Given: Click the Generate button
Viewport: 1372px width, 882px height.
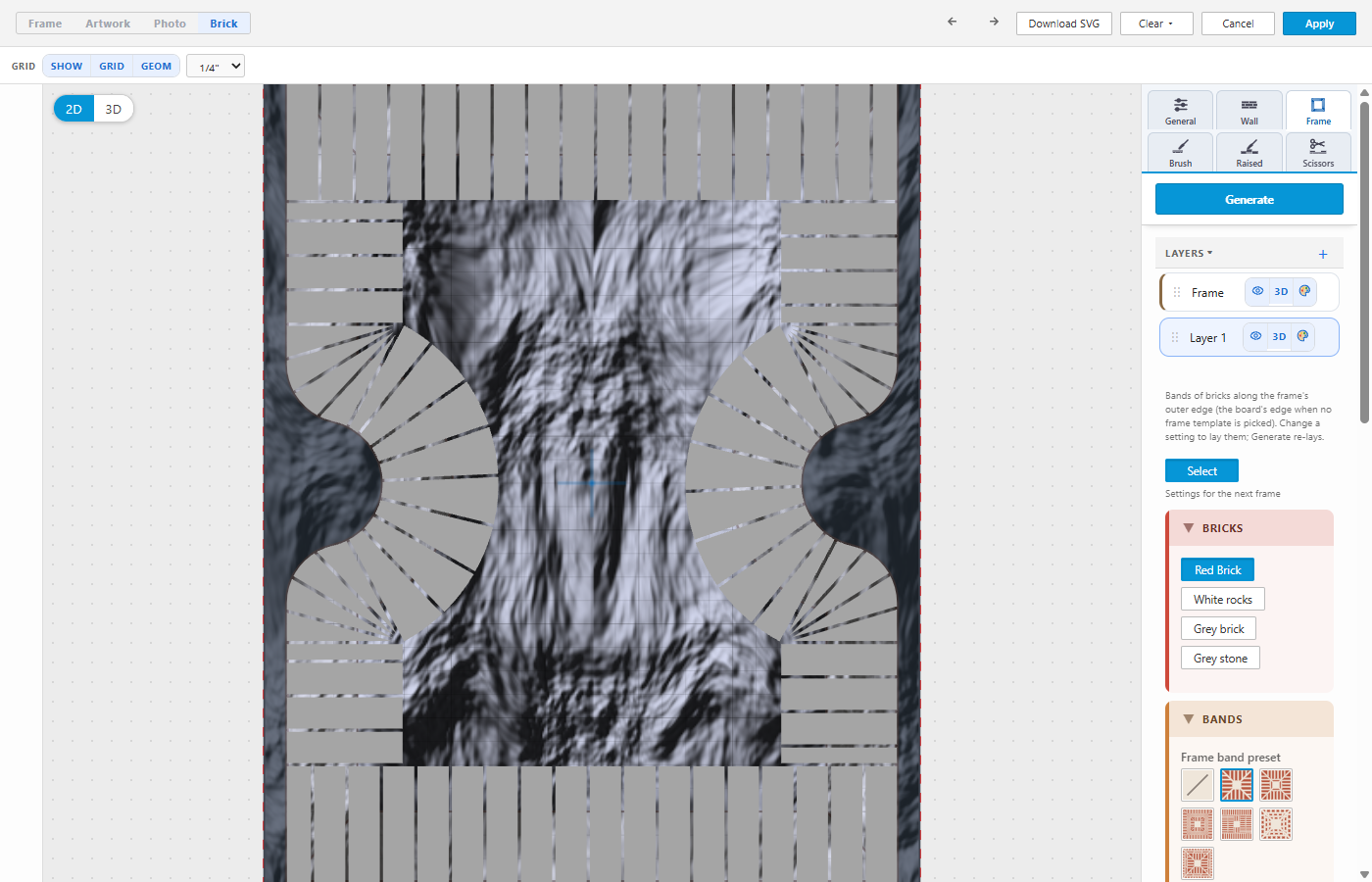Looking at the screenshot, I should (1249, 199).
